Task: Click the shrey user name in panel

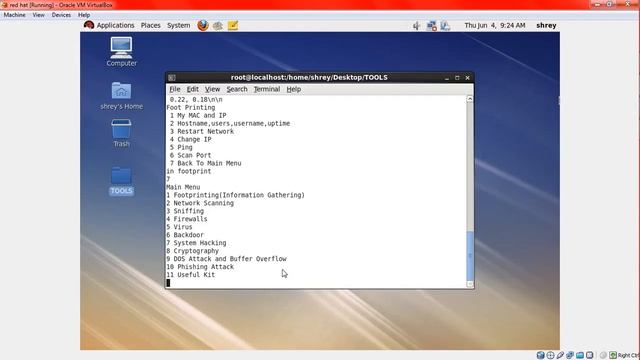Action: (x=546, y=25)
